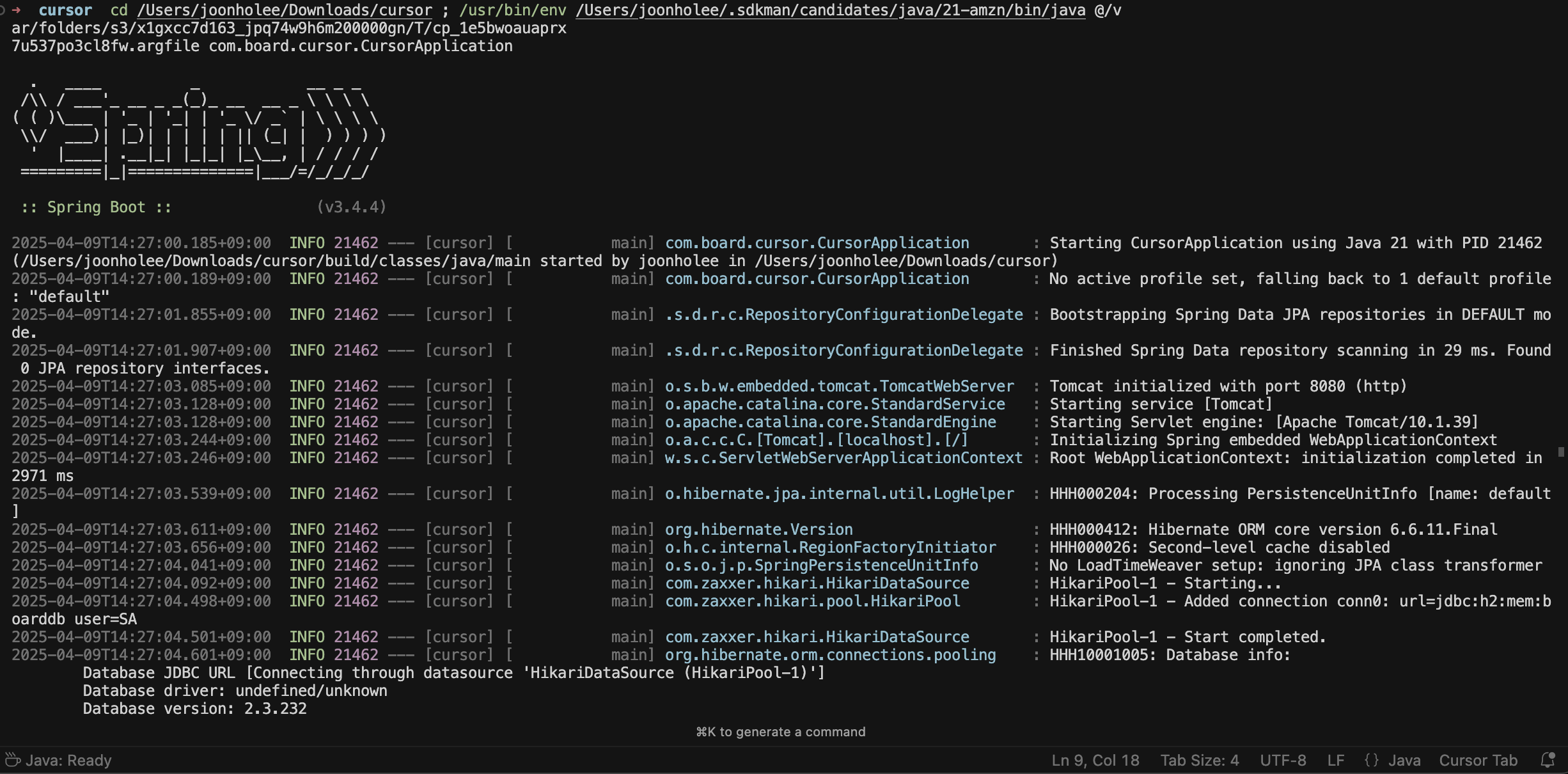Screen dimensions: 1568x774
Task: Click the org.hibernate.Version logger name
Action: click(x=758, y=530)
